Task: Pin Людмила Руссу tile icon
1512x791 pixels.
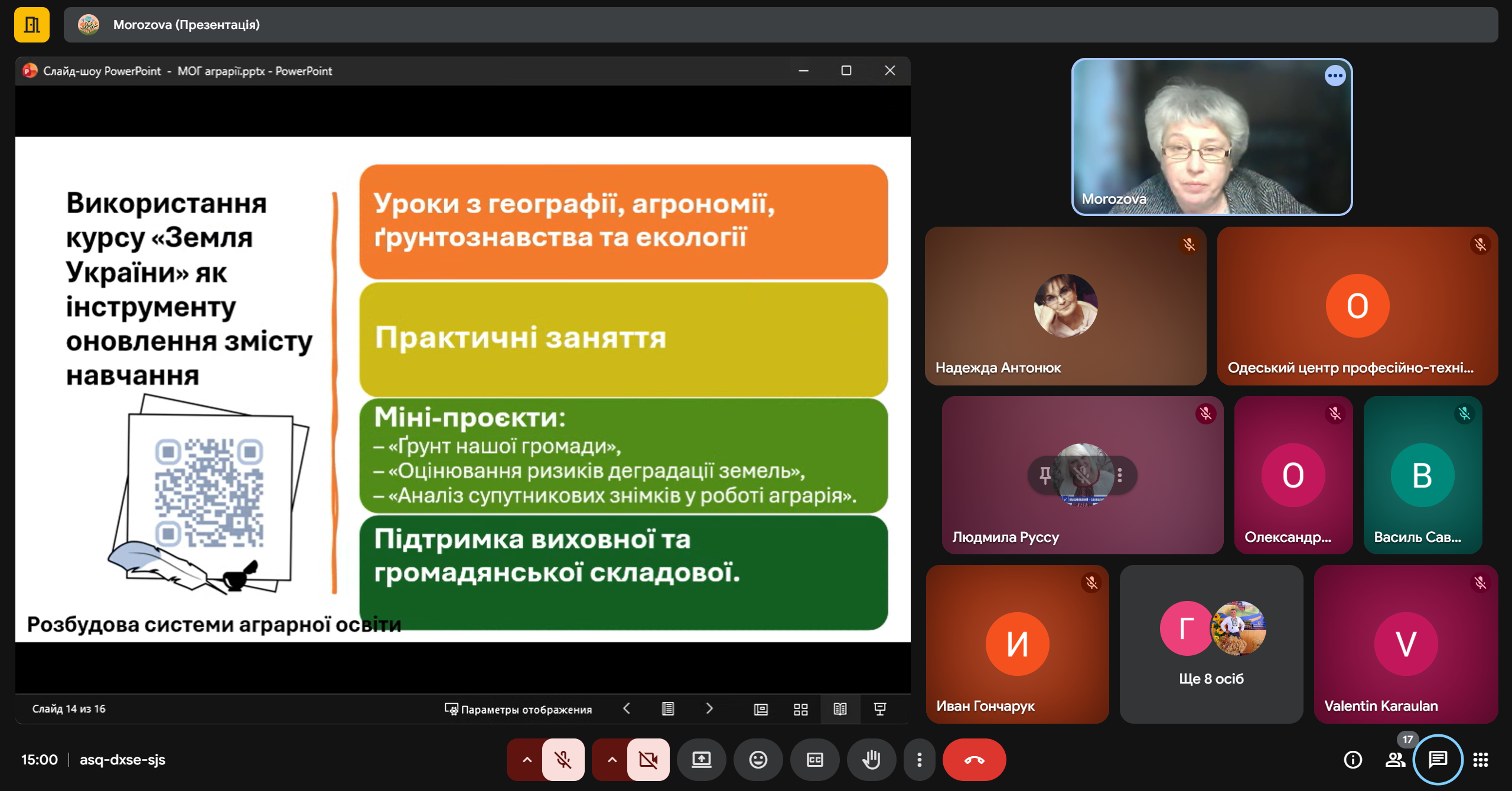Action: pyautogui.click(x=1045, y=475)
